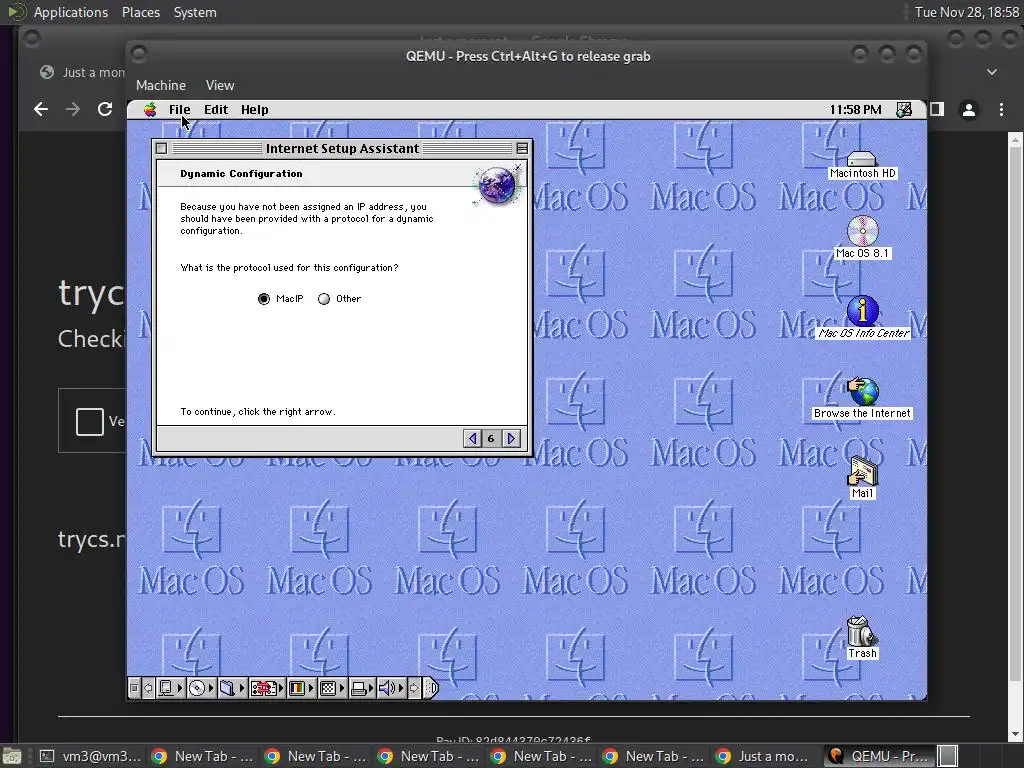The height and width of the screenshot is (768, 1024).
Task: Click the 11:58 PM menu bar clock
Action: (855, 110)
